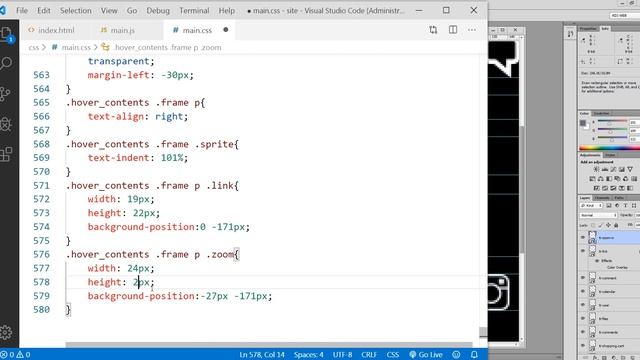Add a Color Balance adjustment
This screenshot has height=360, width=640.
pyautogui.click(x=600, y=179)
